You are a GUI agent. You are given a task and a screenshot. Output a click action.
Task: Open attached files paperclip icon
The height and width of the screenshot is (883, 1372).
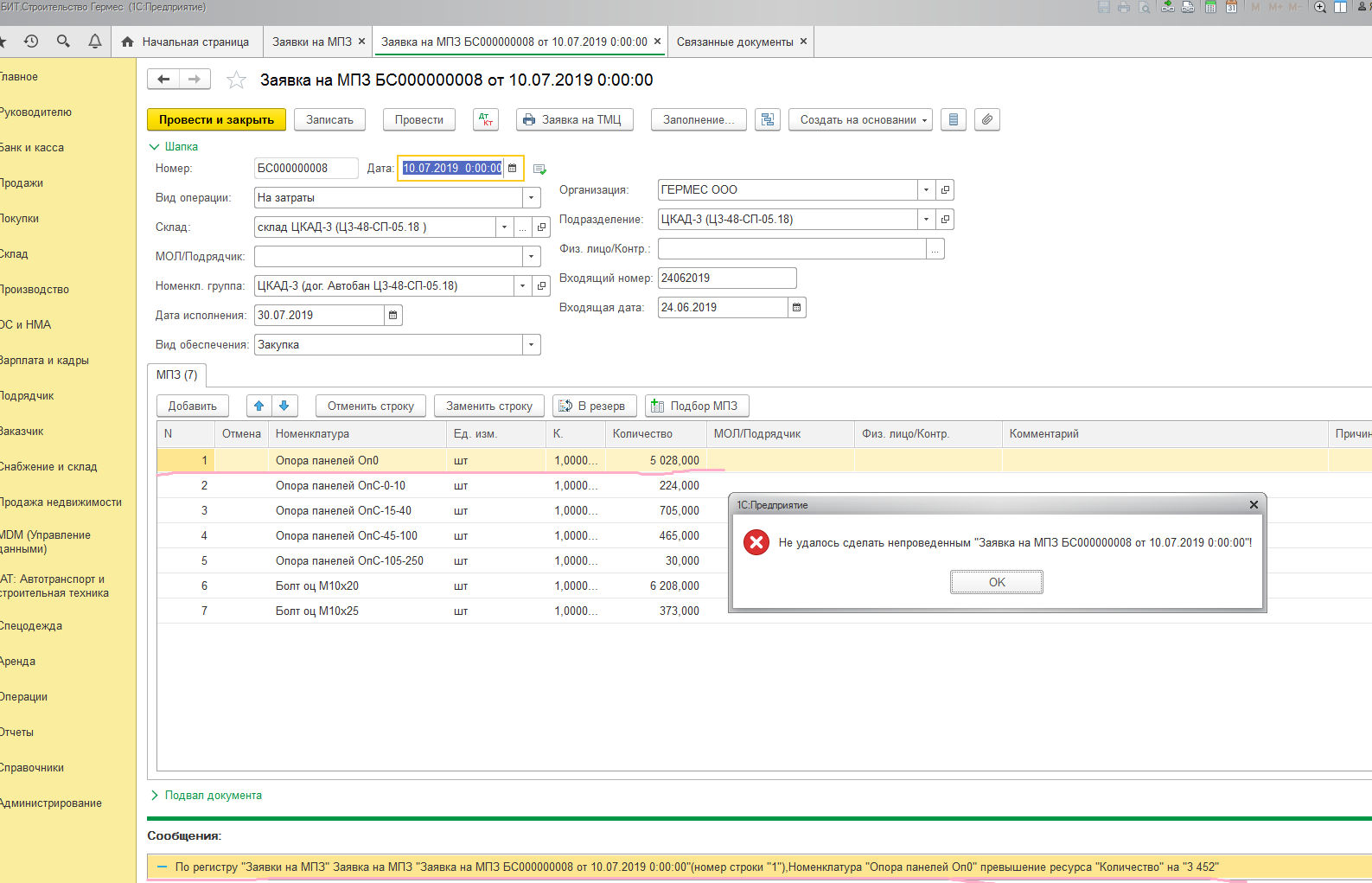point(987,119)
